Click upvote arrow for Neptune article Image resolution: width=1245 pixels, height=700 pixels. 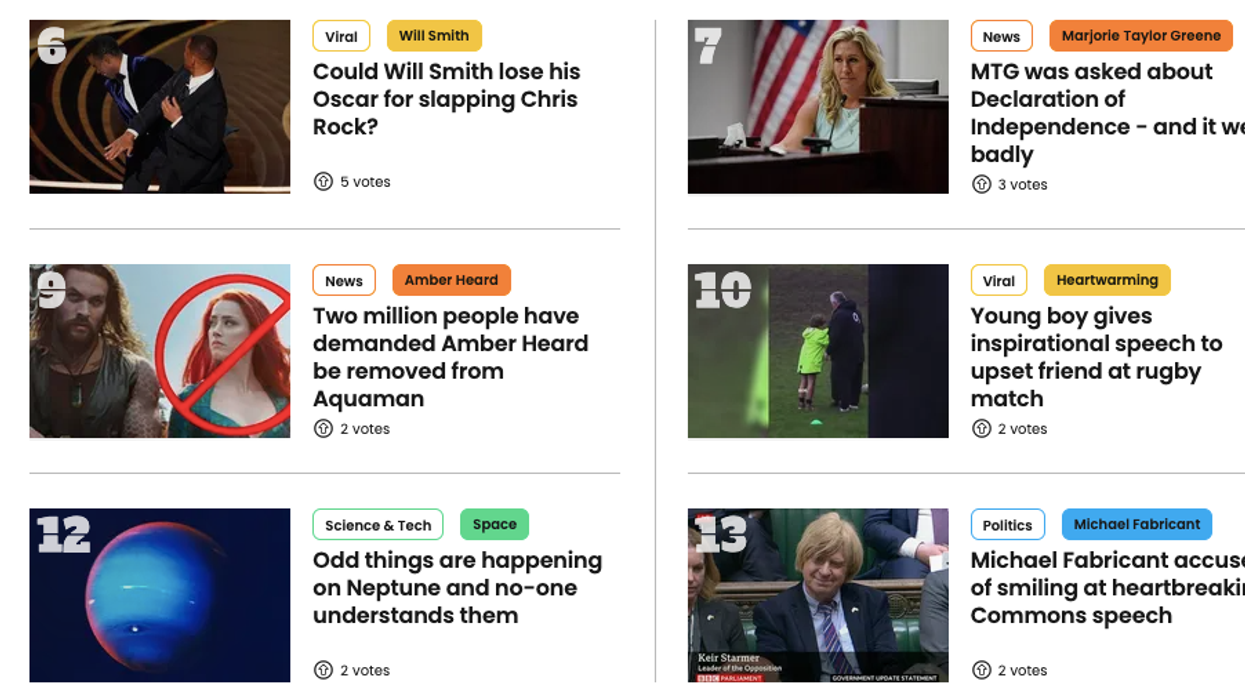tap(323, 671)
